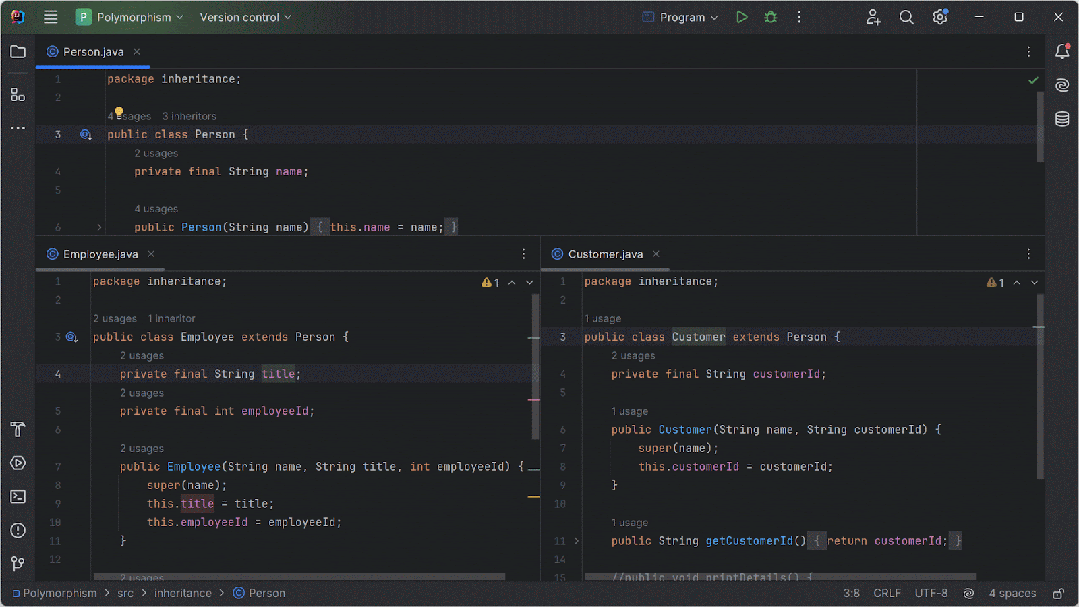Open the Structure tool window
Viewport: 1079px width, 607px height.
[18, 94]
